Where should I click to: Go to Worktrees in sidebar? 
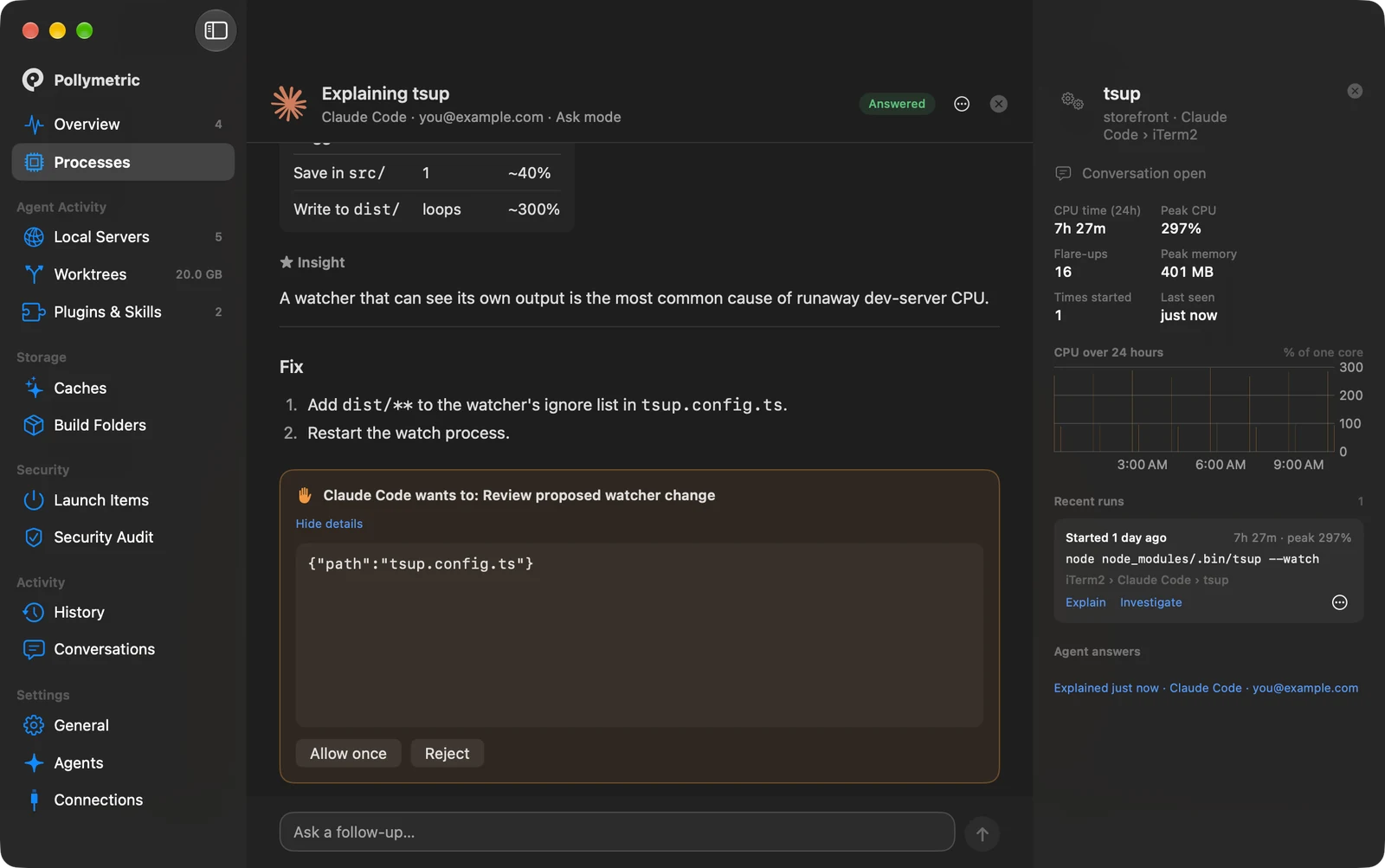pos(123,274)
